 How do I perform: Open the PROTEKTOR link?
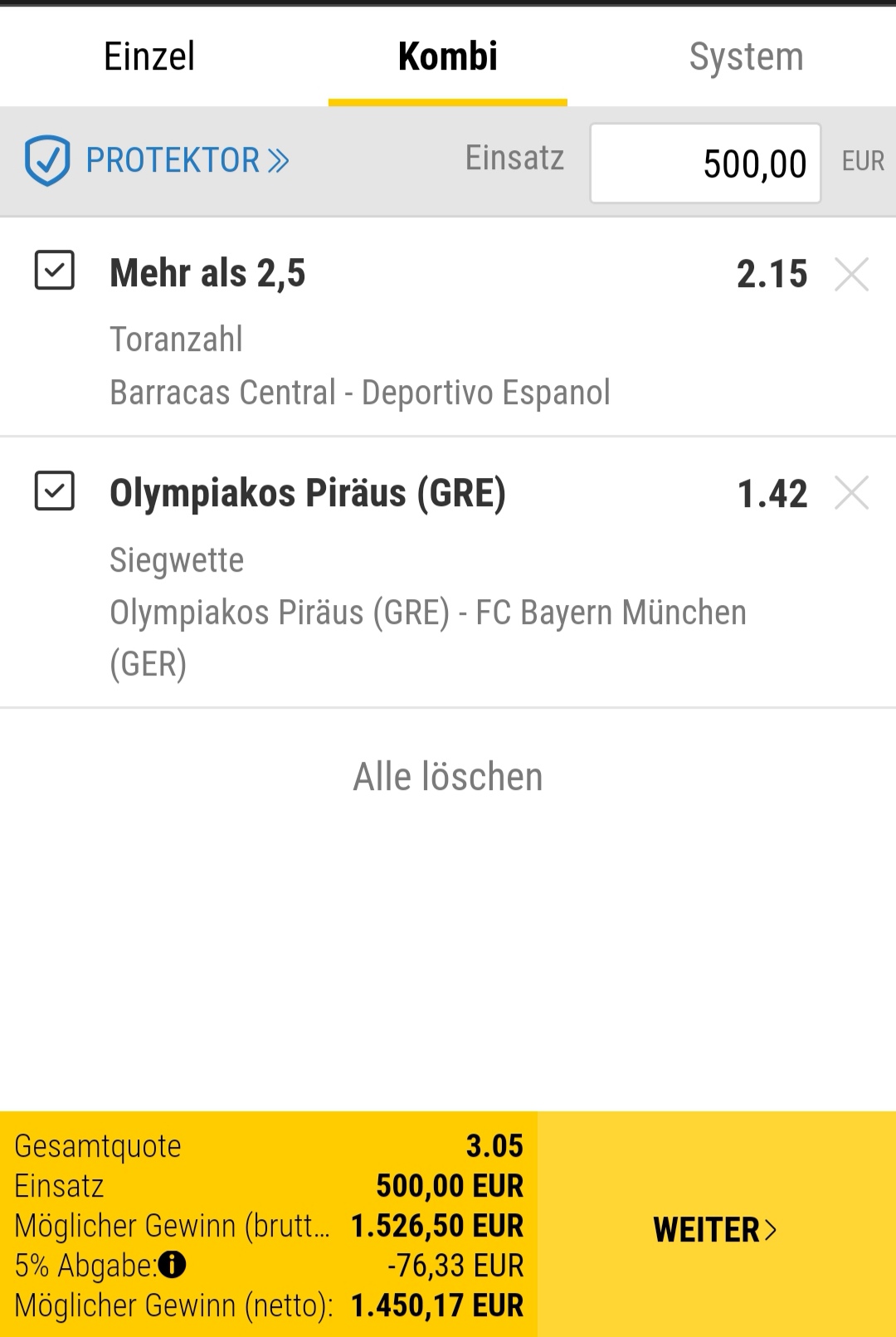tap(173, 160)
